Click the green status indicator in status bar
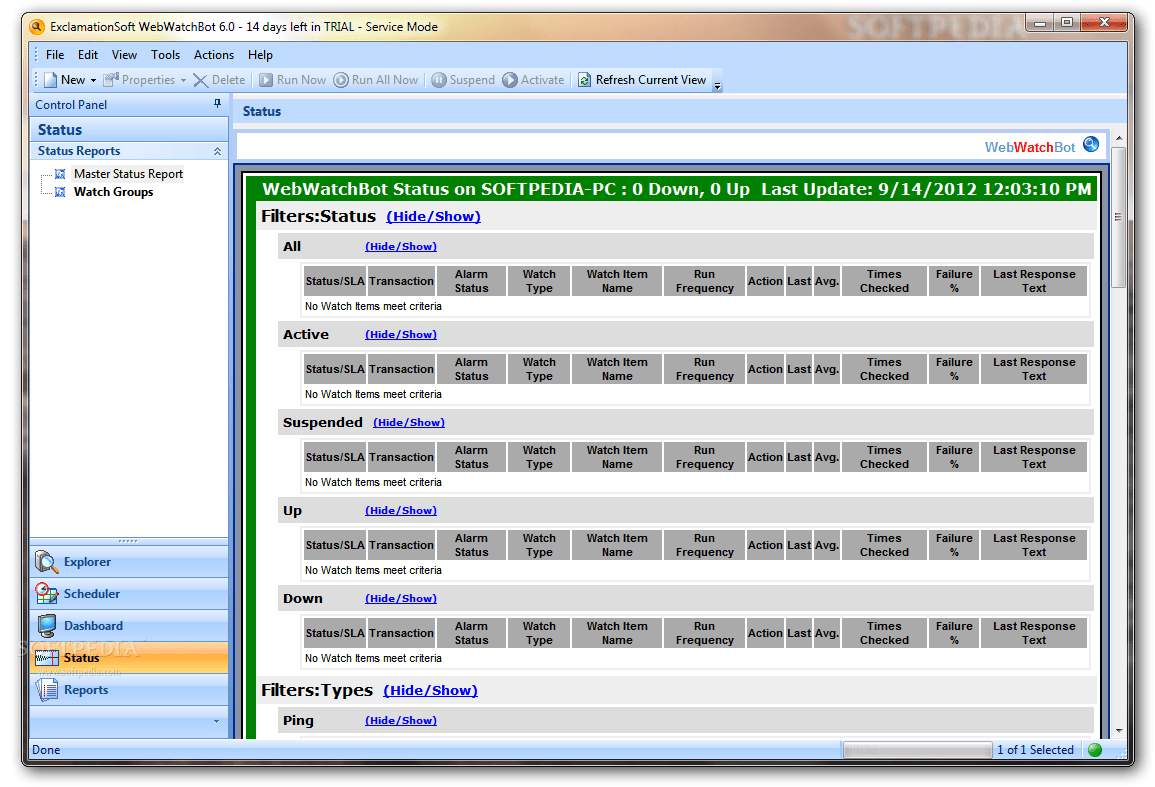 click(1095, 750)
